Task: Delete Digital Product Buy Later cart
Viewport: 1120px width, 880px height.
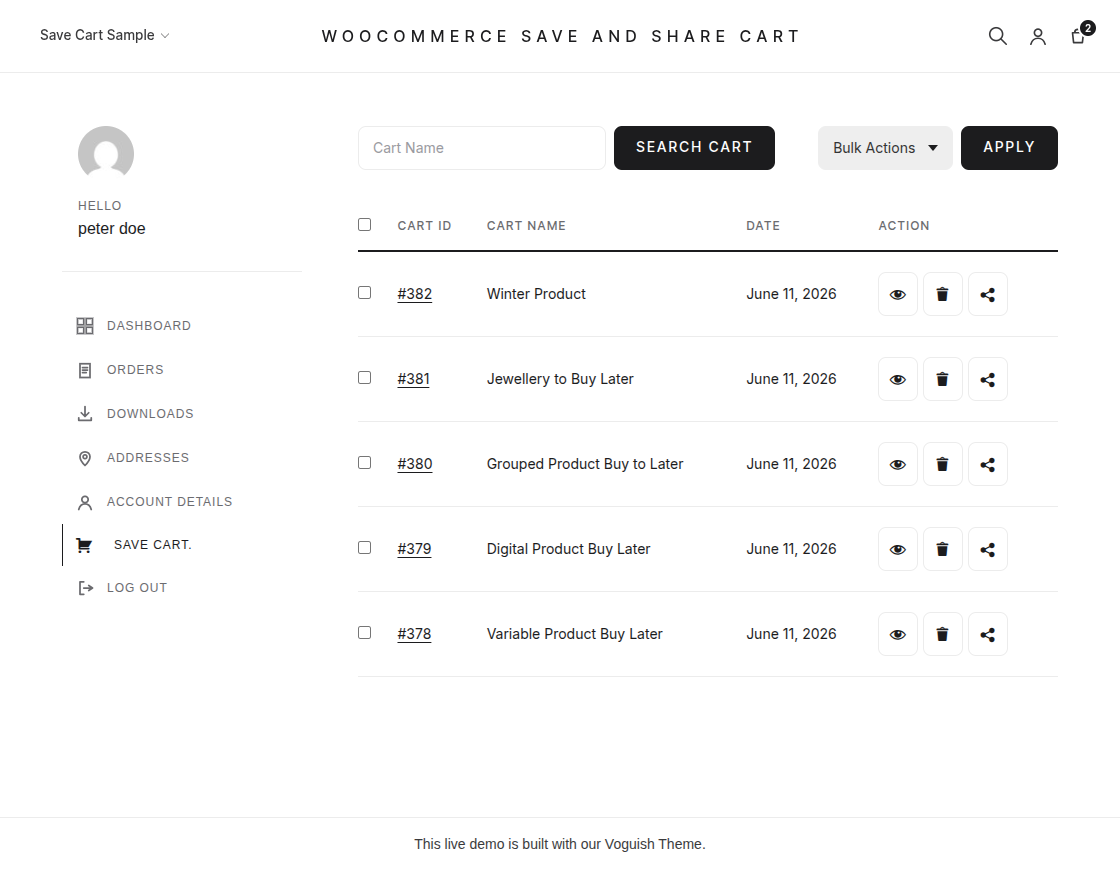Action: [943, 549]
